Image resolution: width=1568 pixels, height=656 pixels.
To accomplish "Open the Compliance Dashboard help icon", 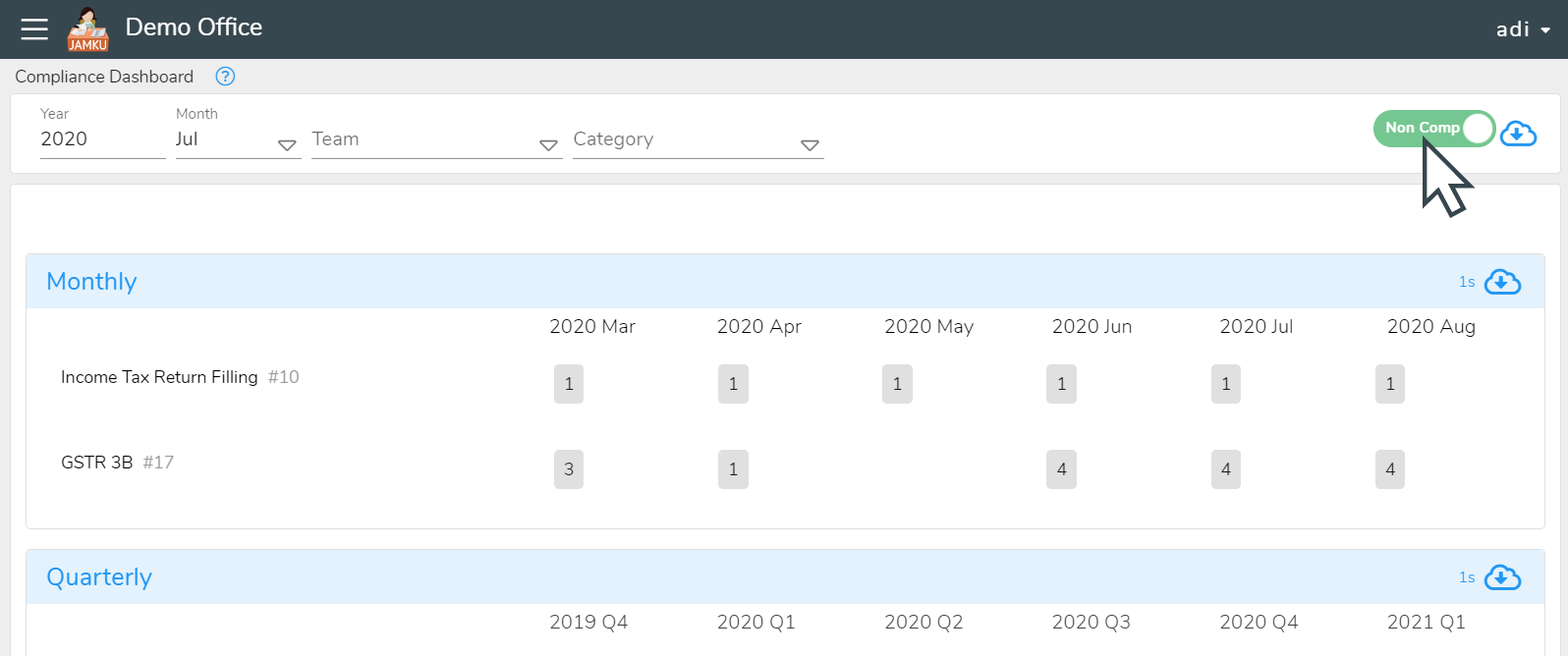I will pos(225,77).
